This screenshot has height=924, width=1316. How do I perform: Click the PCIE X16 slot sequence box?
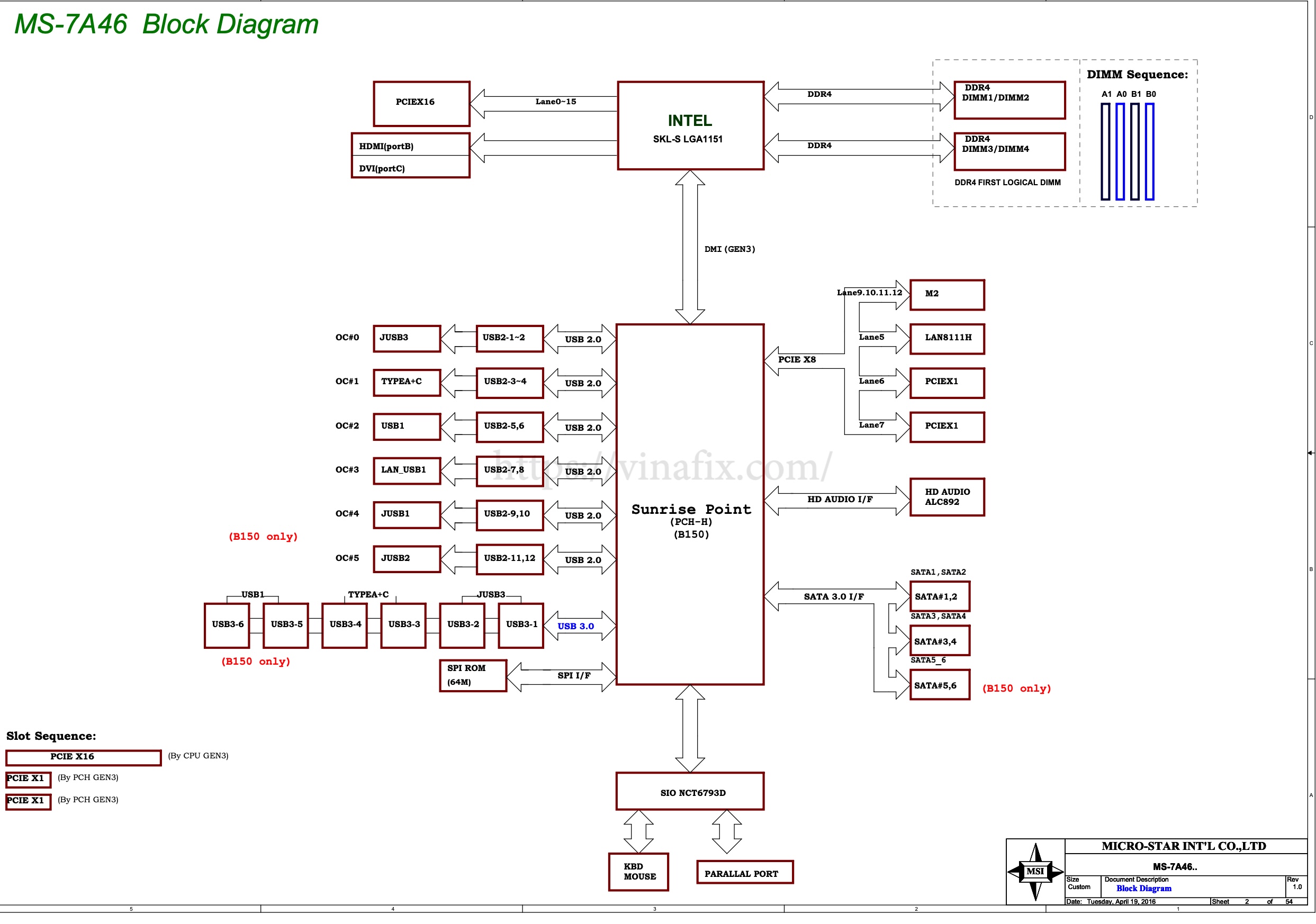(x=83, y=758)
